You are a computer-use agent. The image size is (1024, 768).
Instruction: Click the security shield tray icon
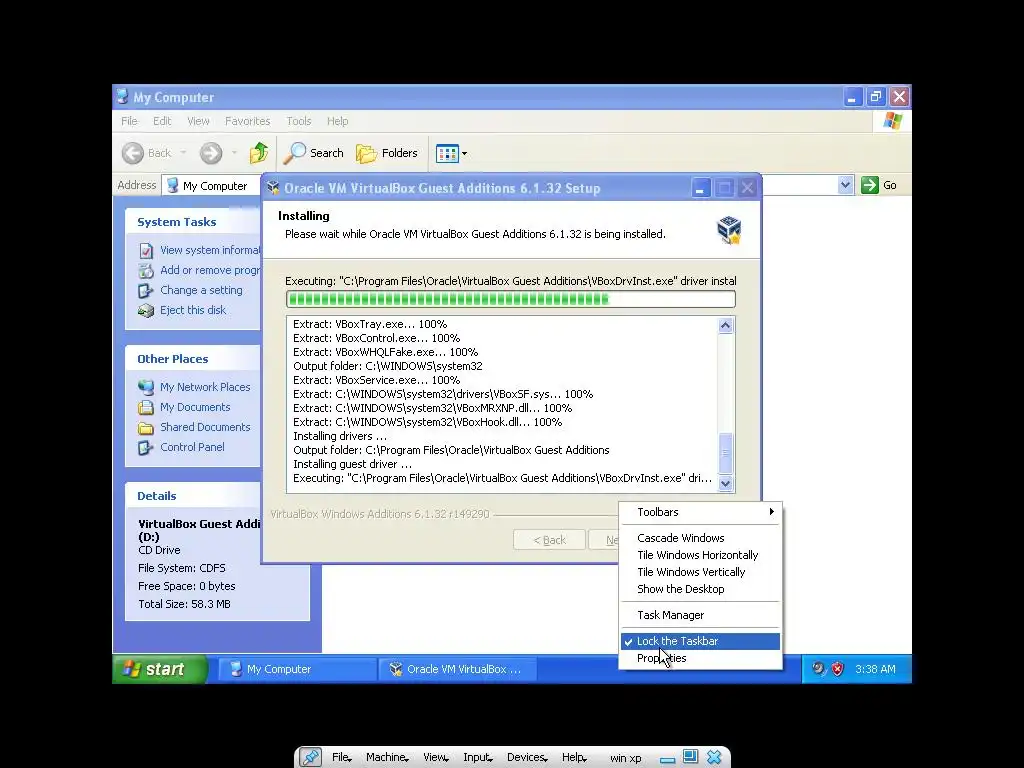point(838,669)
